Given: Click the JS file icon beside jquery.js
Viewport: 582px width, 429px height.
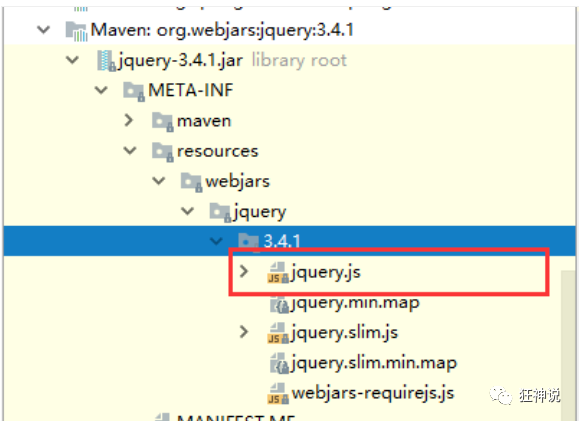Looking at the screenshot, I should point(278,273).
